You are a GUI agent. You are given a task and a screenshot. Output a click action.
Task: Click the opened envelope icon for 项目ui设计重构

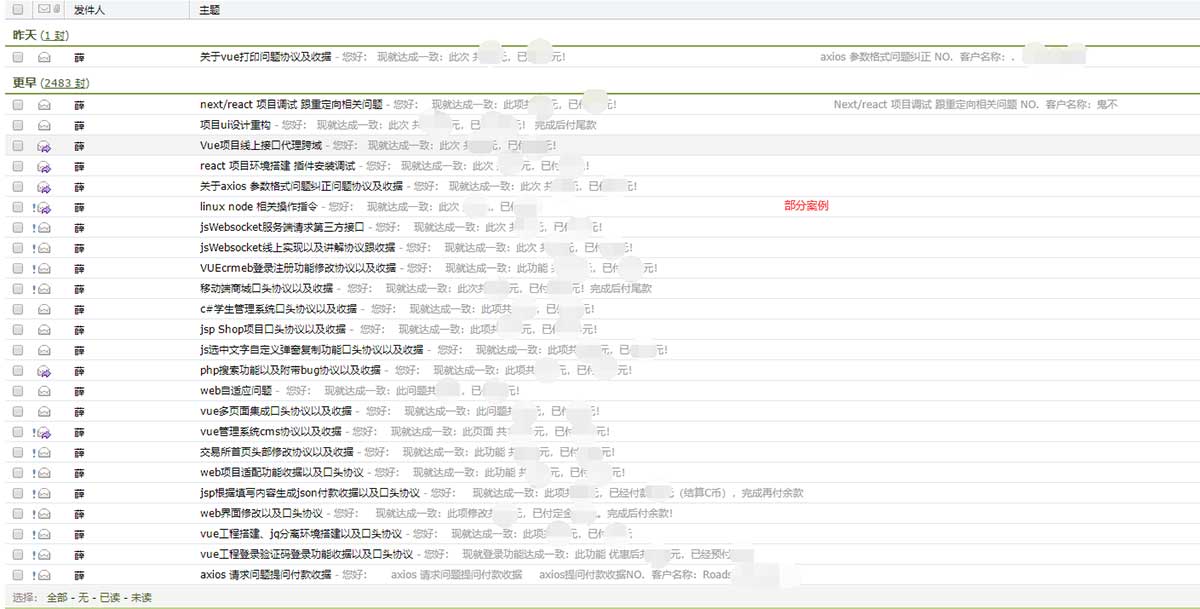pos(44,125)
